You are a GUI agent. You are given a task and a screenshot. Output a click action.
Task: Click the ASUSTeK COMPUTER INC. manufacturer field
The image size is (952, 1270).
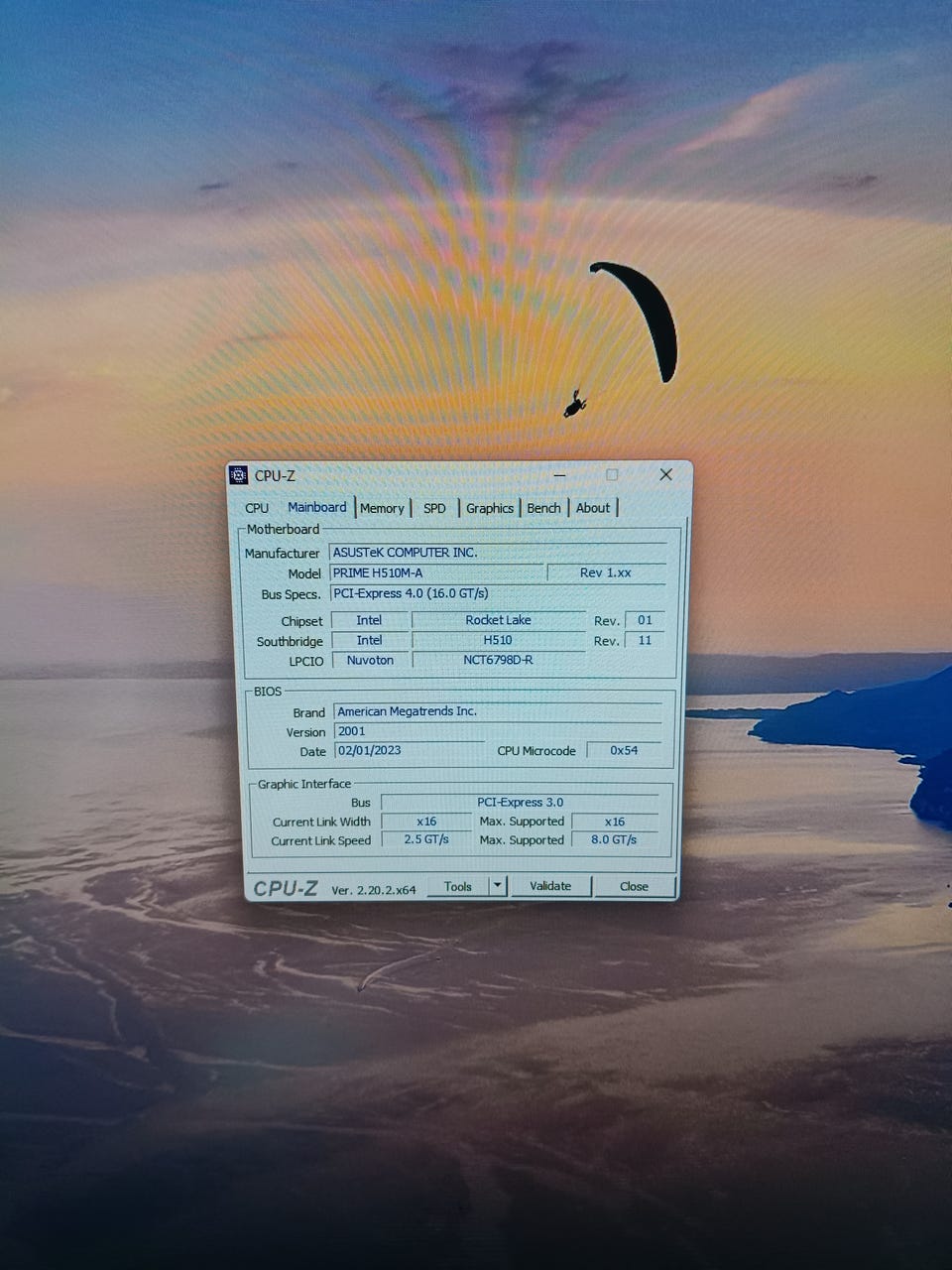498,553
